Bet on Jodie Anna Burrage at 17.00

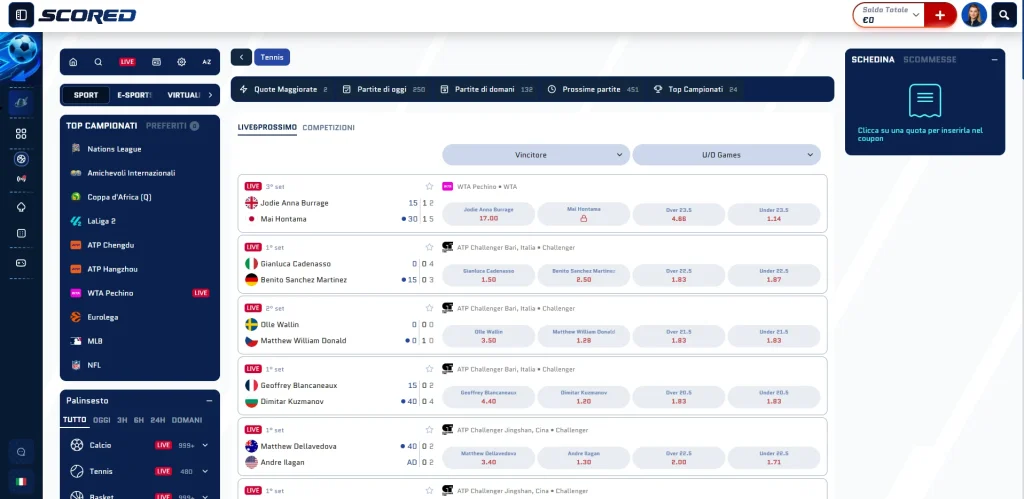point(488,214)
